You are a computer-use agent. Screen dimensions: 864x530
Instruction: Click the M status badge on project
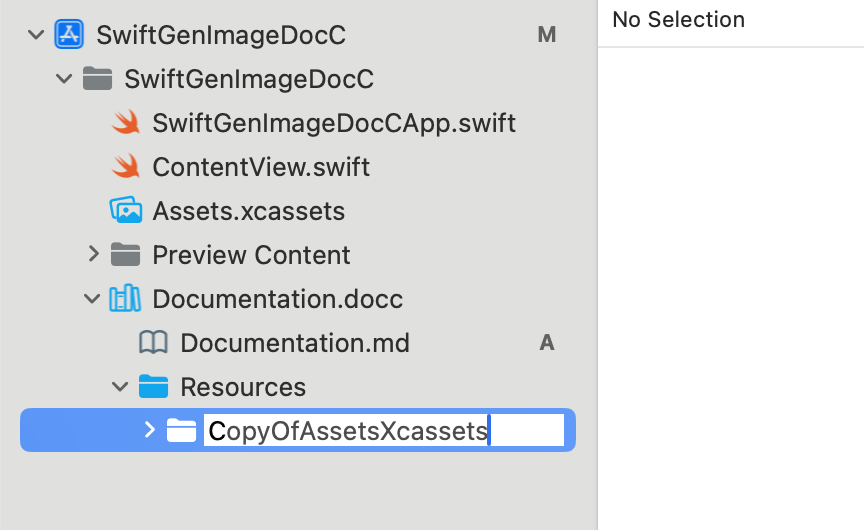(x=546, y=35)
